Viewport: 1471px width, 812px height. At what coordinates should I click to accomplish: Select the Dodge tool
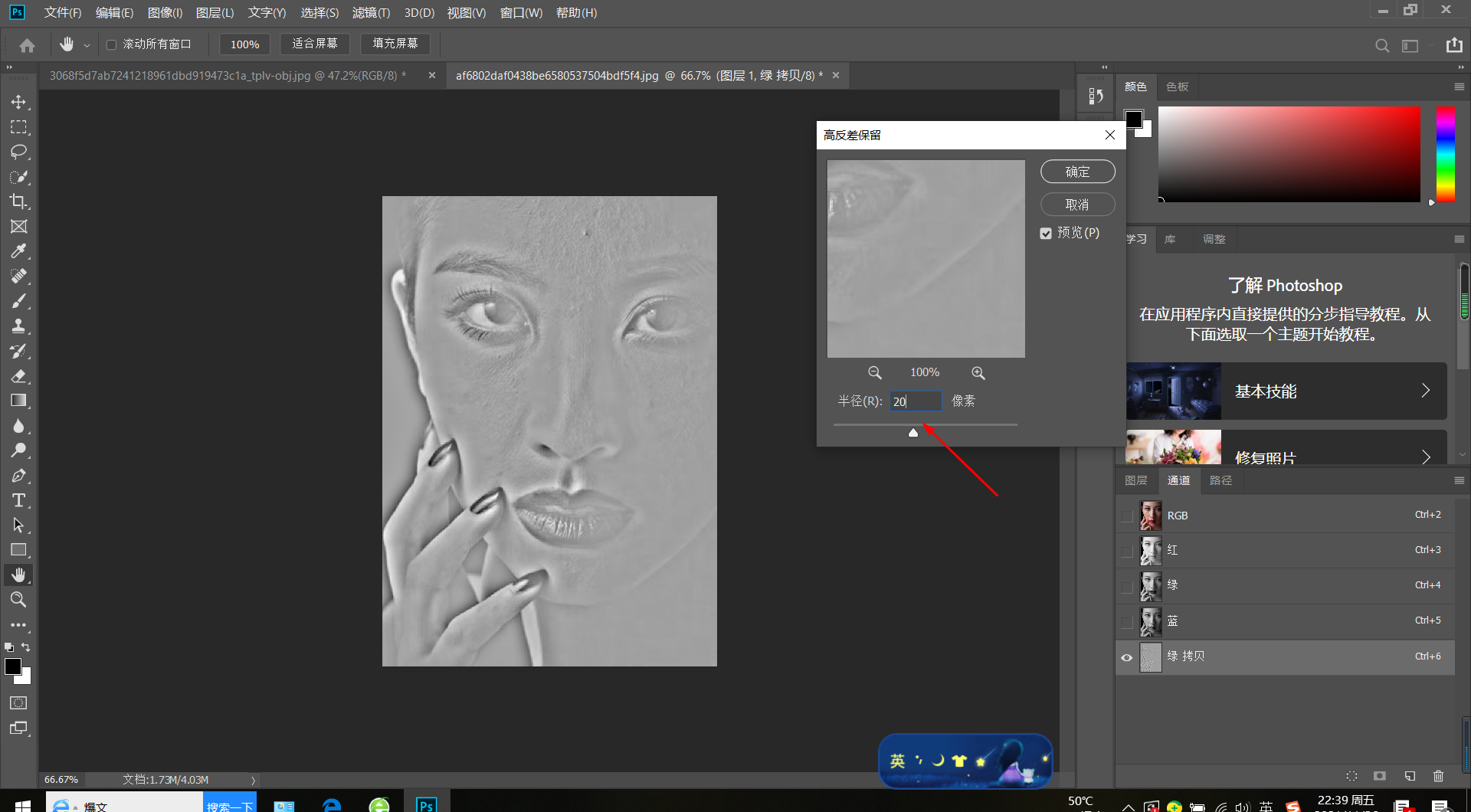(x=18, y=450)
